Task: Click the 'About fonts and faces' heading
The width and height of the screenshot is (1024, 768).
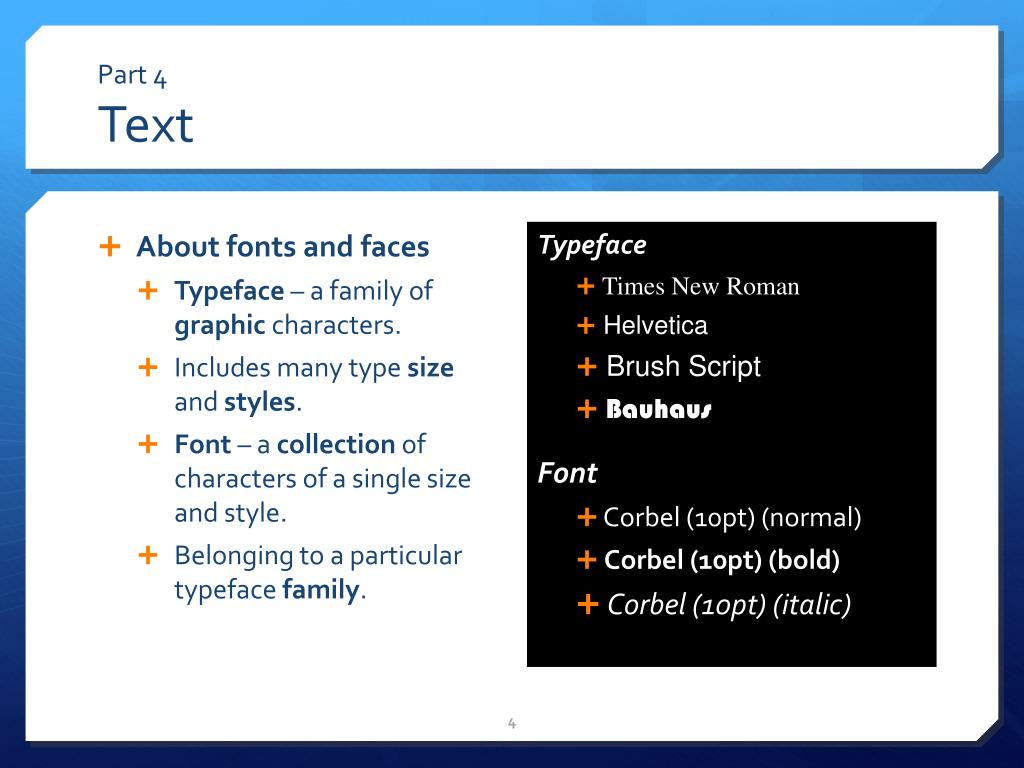Action: click(x=283, y=247)
